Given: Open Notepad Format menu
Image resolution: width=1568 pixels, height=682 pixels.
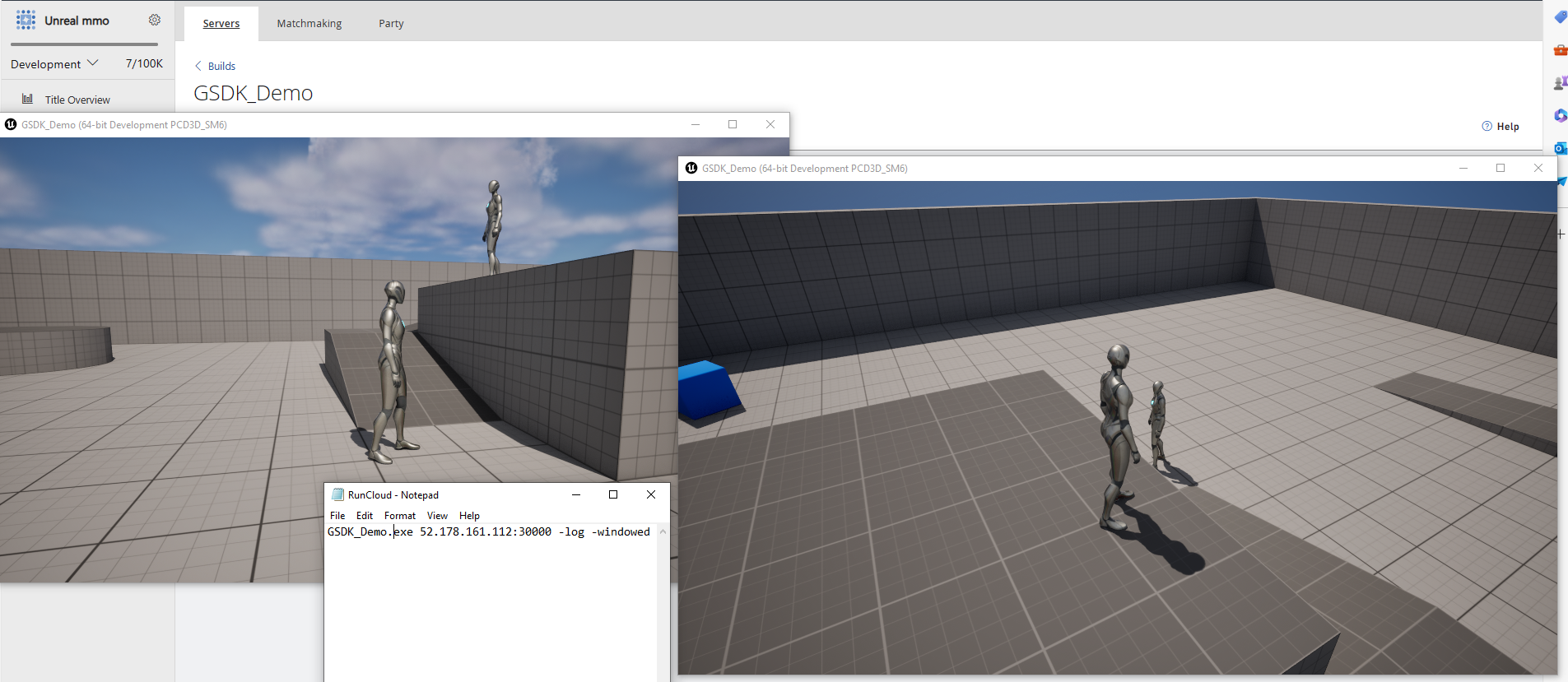Looking at the screenshot, I should point(400,516).
